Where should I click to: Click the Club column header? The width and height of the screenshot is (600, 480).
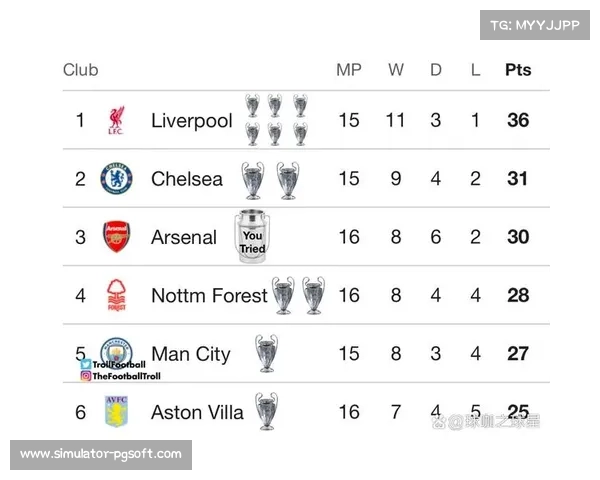tap(80, 70)
